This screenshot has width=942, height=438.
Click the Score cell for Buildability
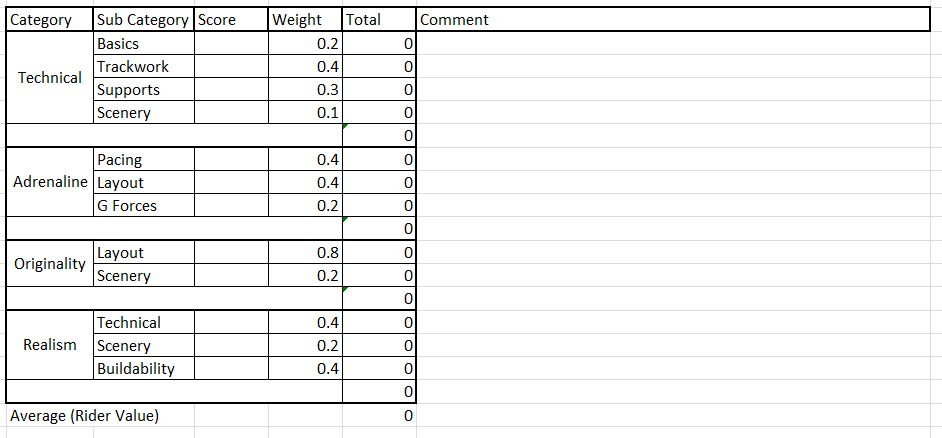coord(232,369)
